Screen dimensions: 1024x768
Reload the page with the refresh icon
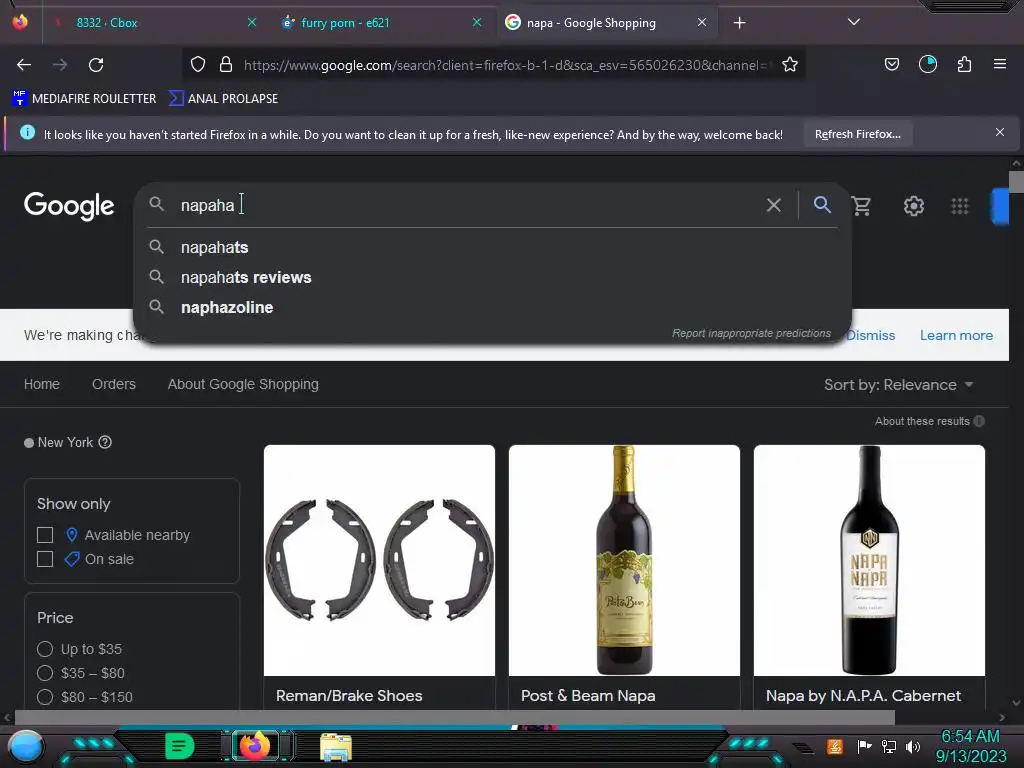coord(96,65)
